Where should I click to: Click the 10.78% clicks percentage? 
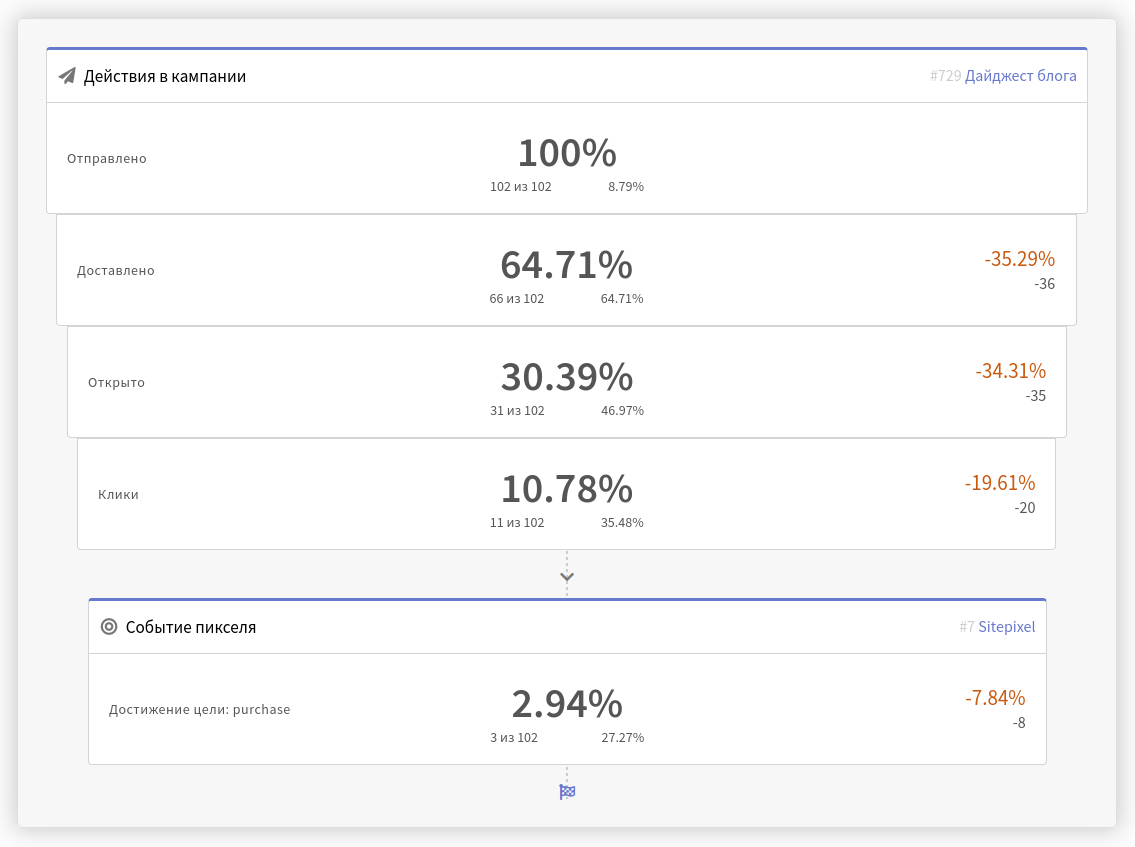567,489
